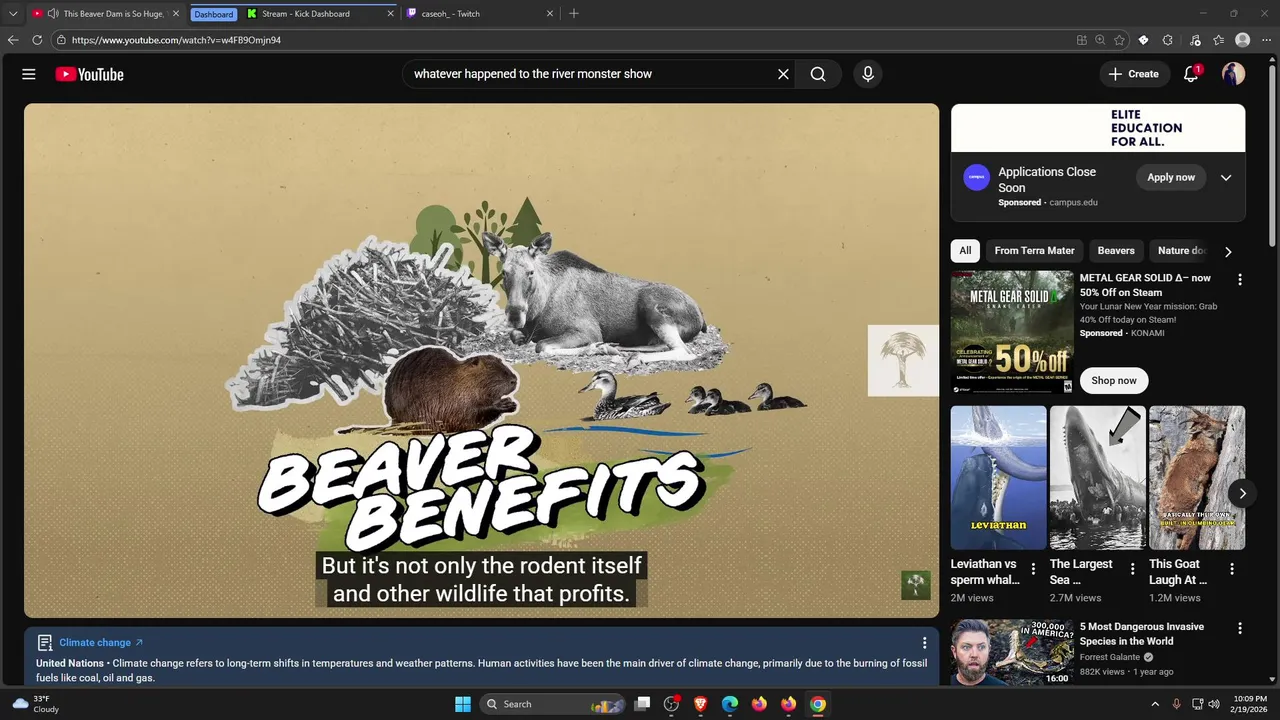Open Task View on the taskbar

[643, 704]
